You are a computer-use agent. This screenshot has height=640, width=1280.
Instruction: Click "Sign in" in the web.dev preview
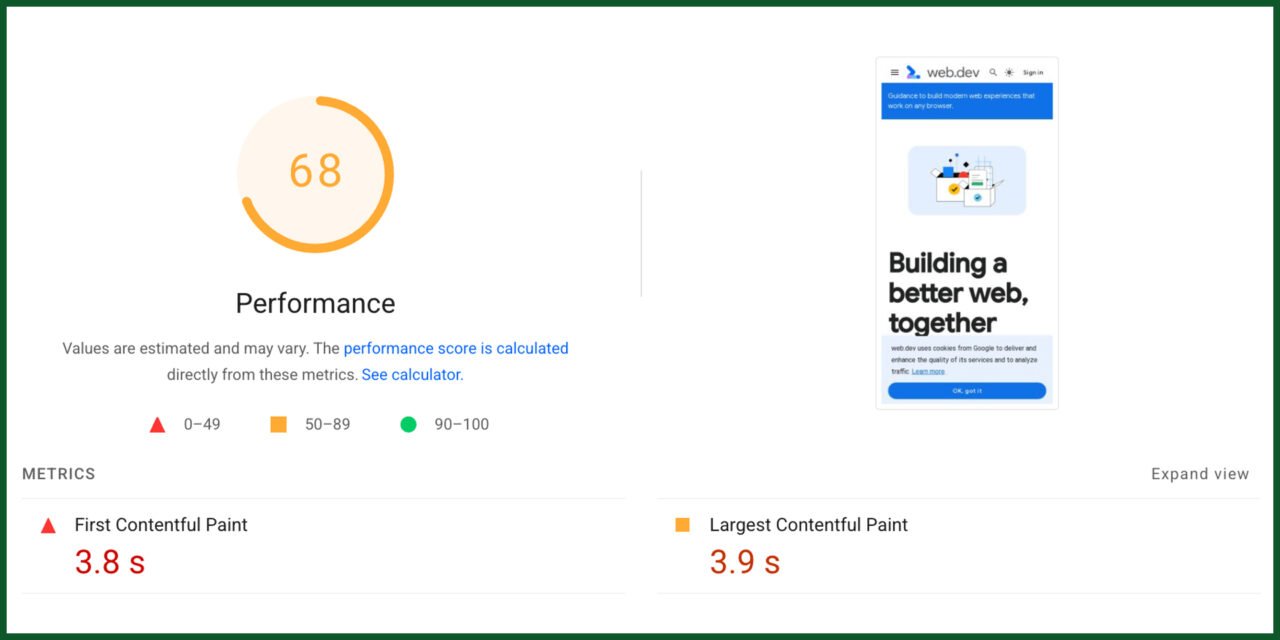tap(1033, 72)
